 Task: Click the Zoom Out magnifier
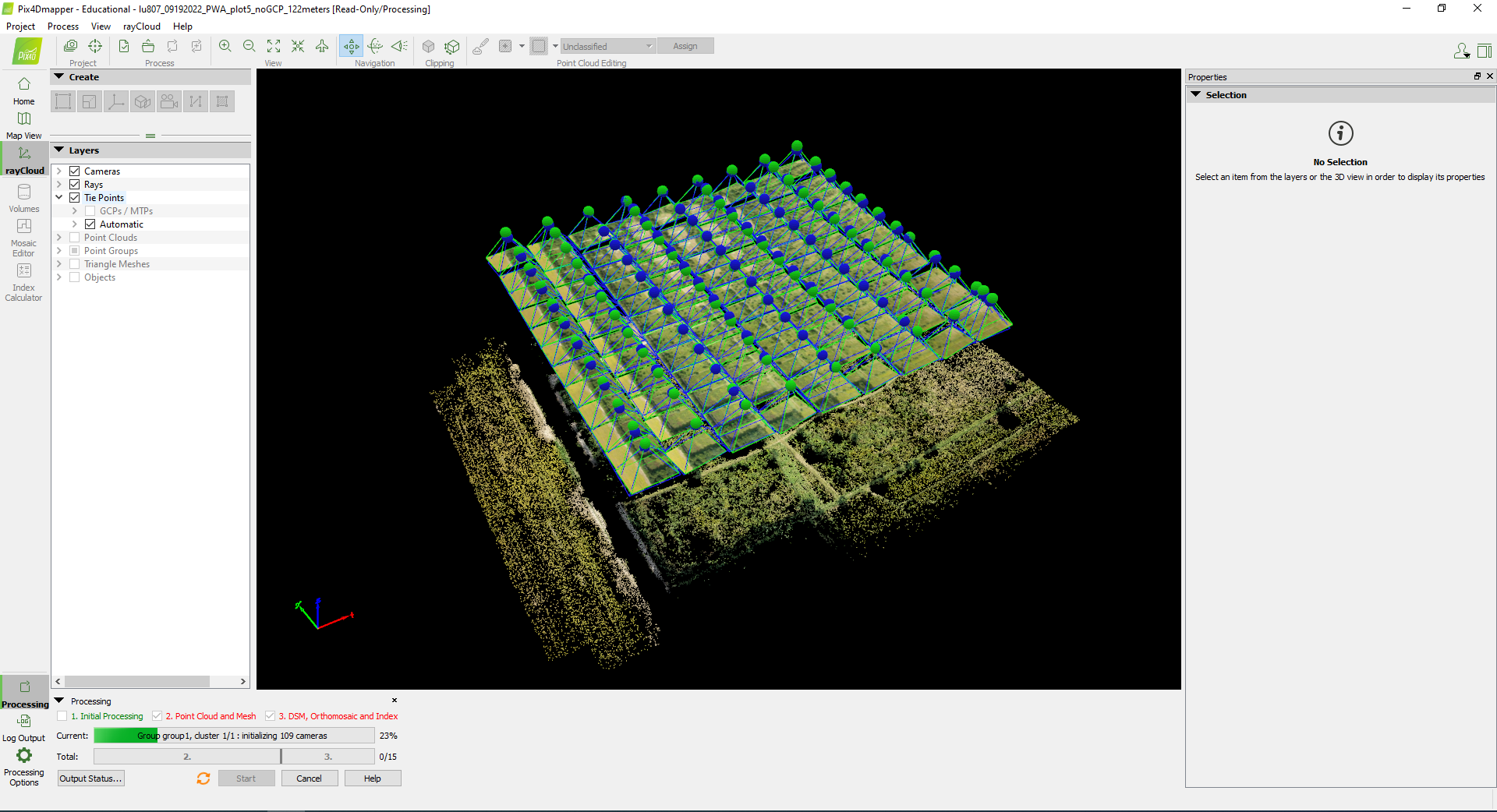(x=249, y=46)
